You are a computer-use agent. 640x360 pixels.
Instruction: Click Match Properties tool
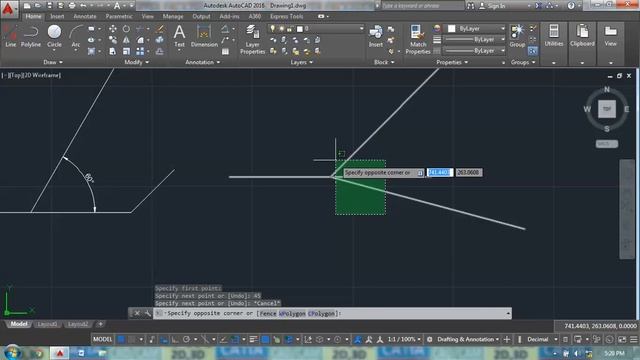click(418, 39)
